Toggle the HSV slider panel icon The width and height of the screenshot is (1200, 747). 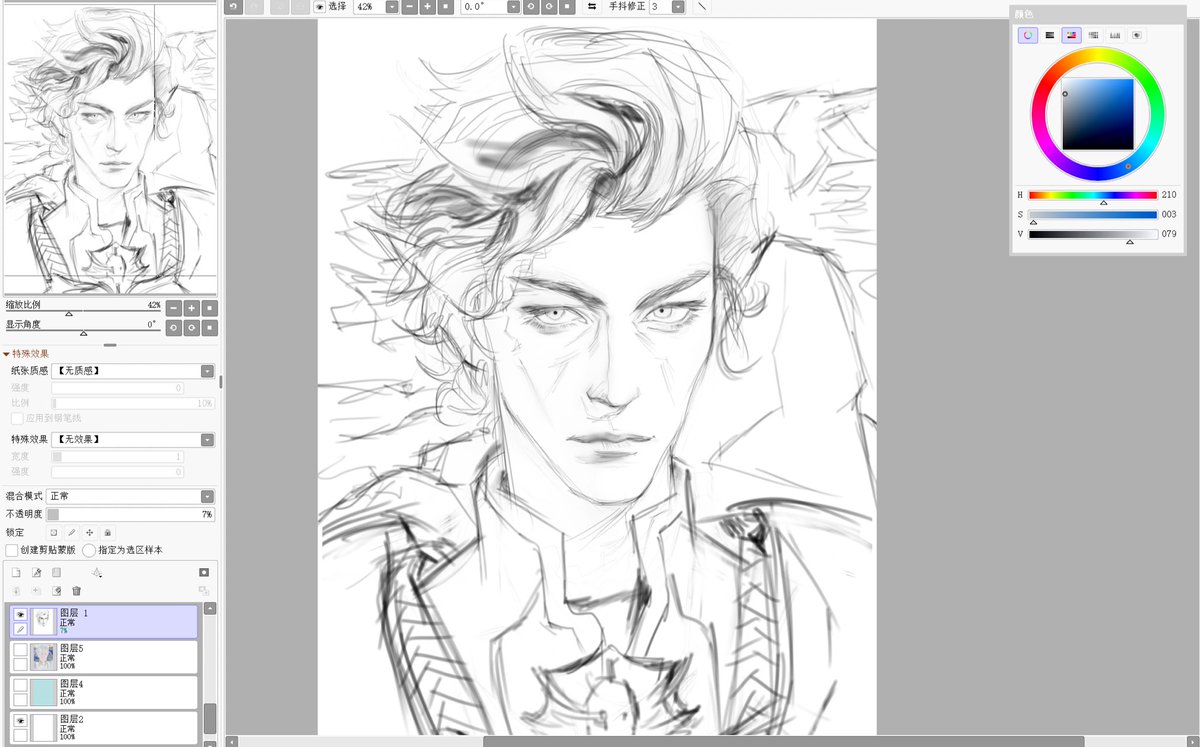(1072, 35)
